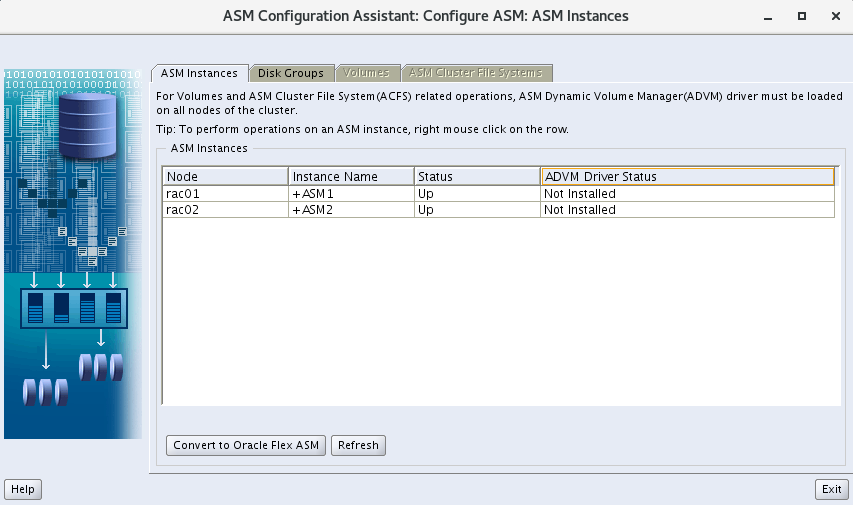Refresh the ASM instances list
This screenshot has width=853, height=505.
[358, 445]
